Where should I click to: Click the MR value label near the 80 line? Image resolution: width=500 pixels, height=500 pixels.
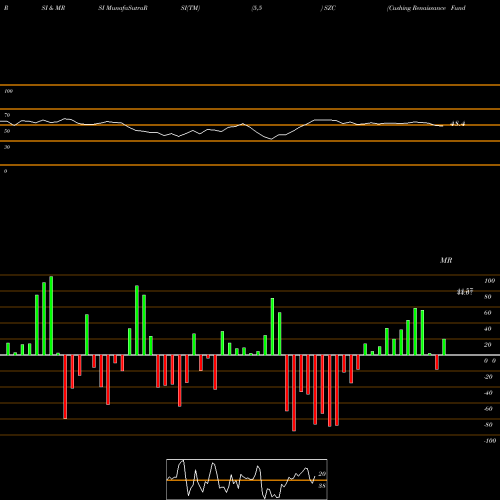465,292
